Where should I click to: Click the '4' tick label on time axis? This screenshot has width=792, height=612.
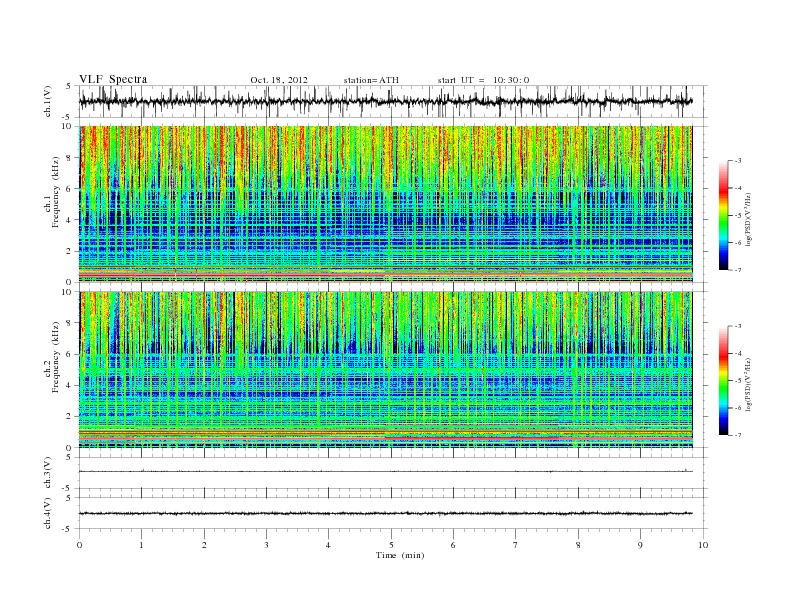[x=328, y=545]
